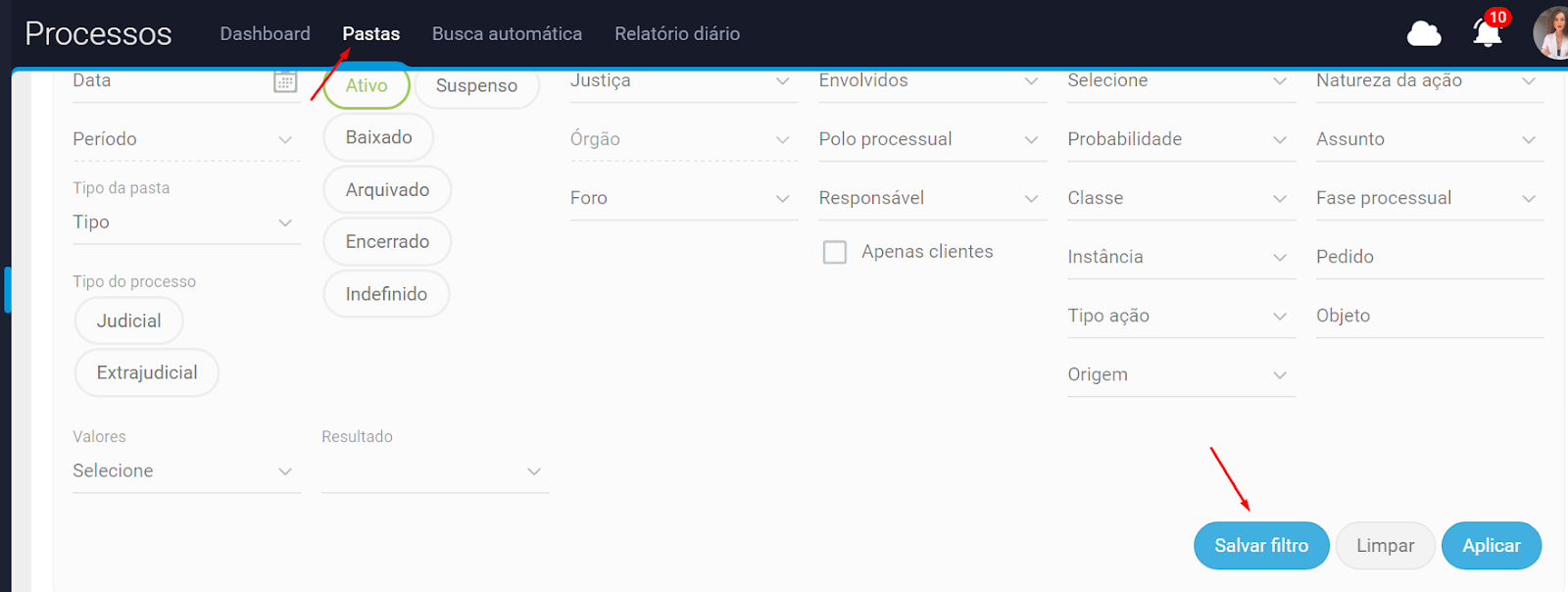Click the Salvar filtro button
Screen dimensions: 1568x592
coord(1260,546)
